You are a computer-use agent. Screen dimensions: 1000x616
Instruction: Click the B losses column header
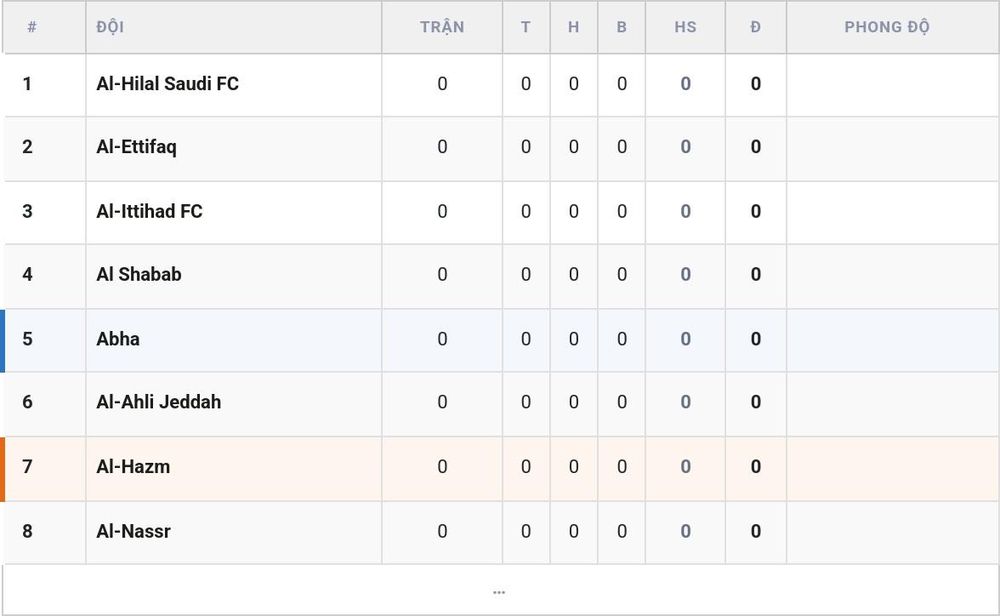pyautogui.click(x=622, y=27)
